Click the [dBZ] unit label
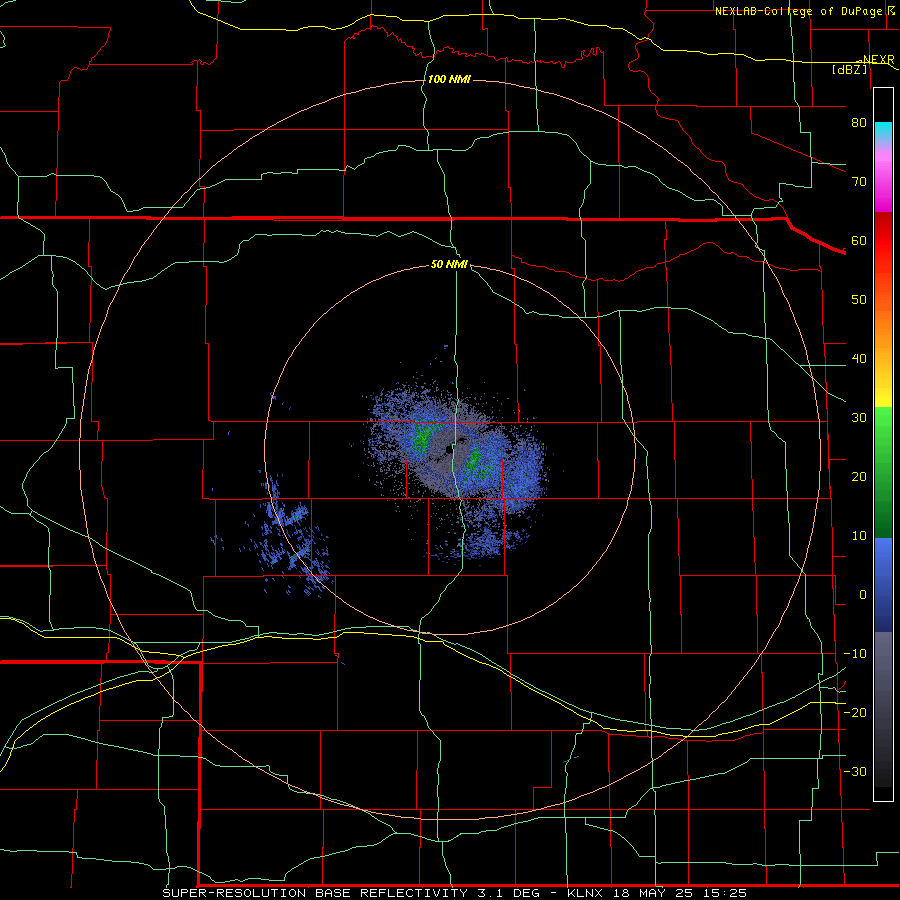The image size is (900, 900). (x=849, y=69)
